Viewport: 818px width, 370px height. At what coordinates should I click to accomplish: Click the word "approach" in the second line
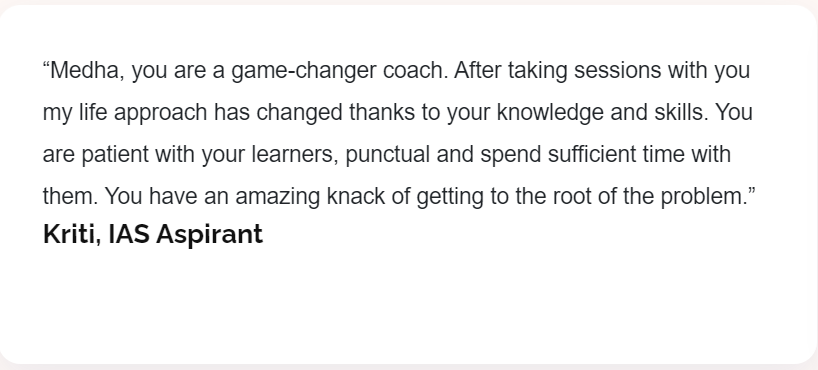[161, 113]
